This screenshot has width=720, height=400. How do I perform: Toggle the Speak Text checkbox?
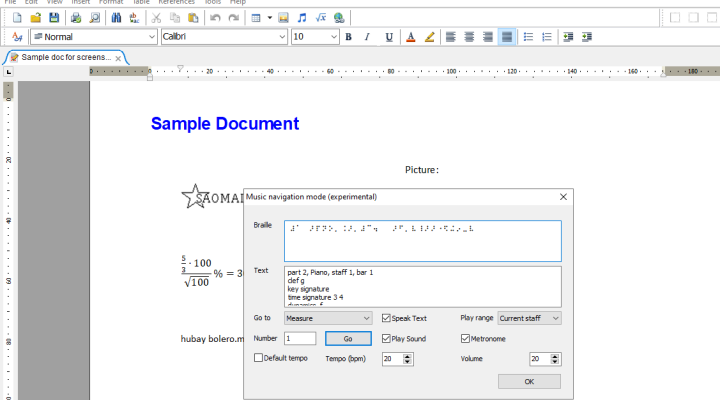pos(386,318)
